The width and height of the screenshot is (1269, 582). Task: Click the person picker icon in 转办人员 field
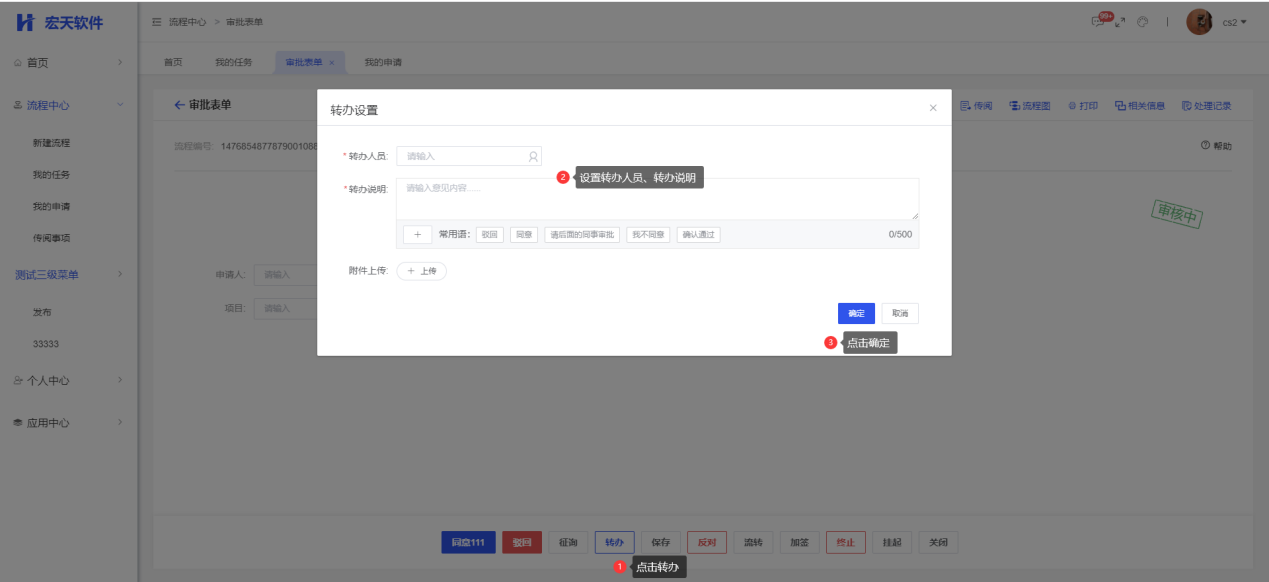pos(533,156)
